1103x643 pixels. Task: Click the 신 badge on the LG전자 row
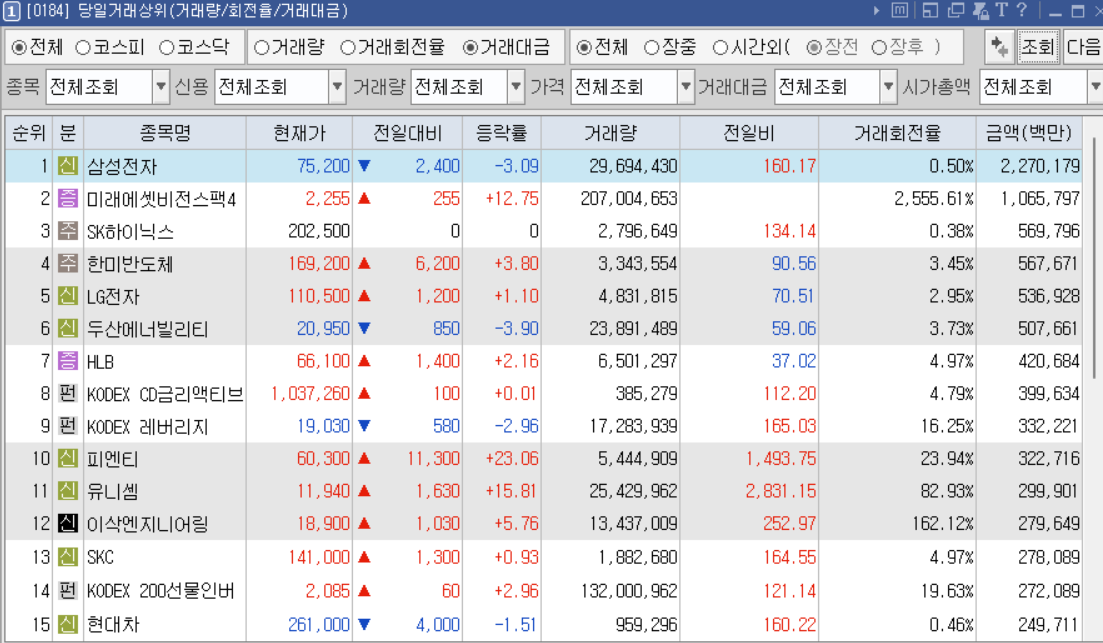pyautogui.click(x=68, y=295)
